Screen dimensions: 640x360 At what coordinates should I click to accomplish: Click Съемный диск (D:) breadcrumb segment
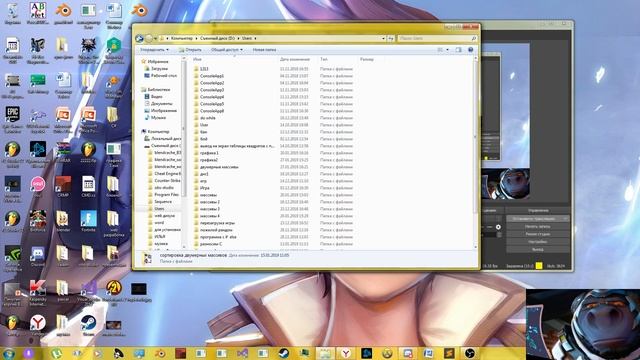pos(217,38)
